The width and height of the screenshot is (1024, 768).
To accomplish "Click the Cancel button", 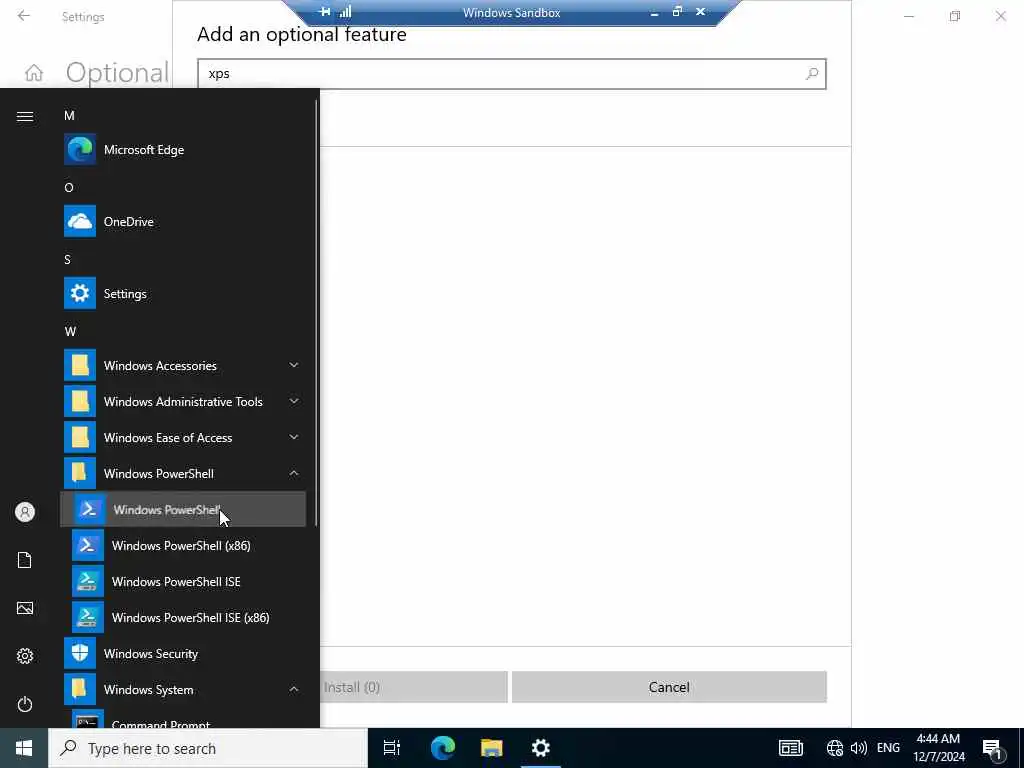I will pos(669,687).
